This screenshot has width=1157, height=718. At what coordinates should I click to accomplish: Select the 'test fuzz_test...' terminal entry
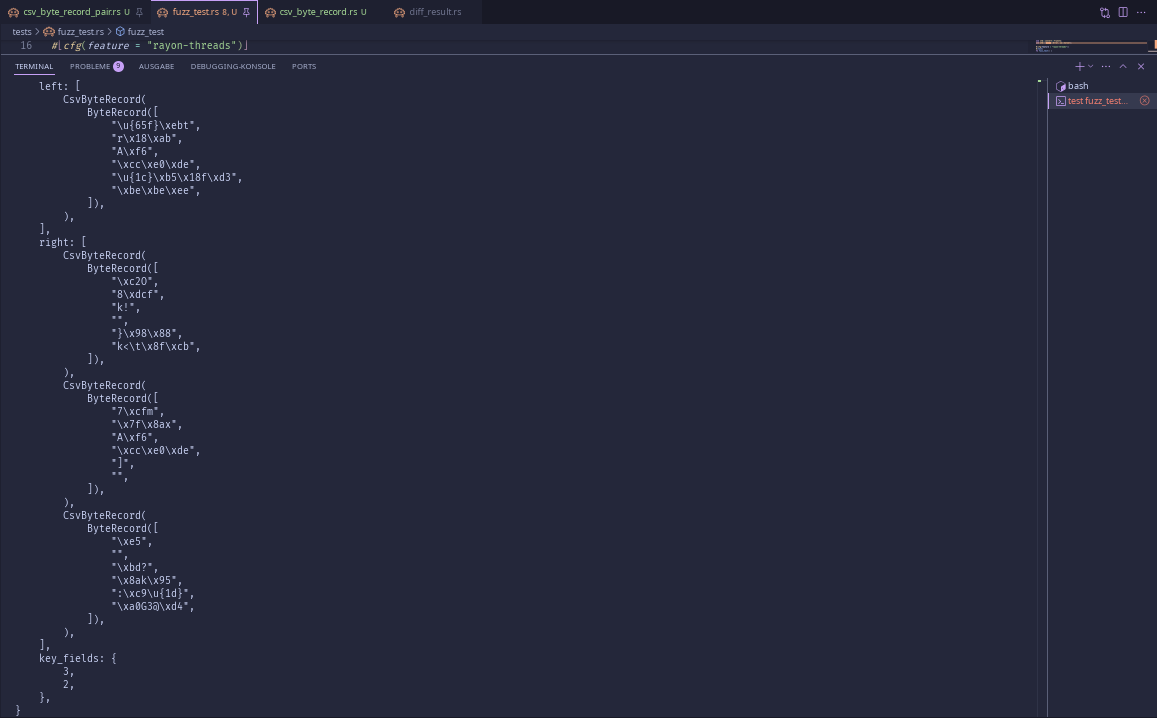click(1102, 101)
